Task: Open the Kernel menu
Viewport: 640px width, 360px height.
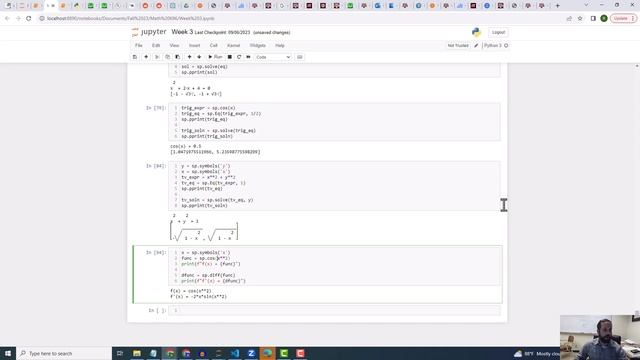Action: click(233, 46)
